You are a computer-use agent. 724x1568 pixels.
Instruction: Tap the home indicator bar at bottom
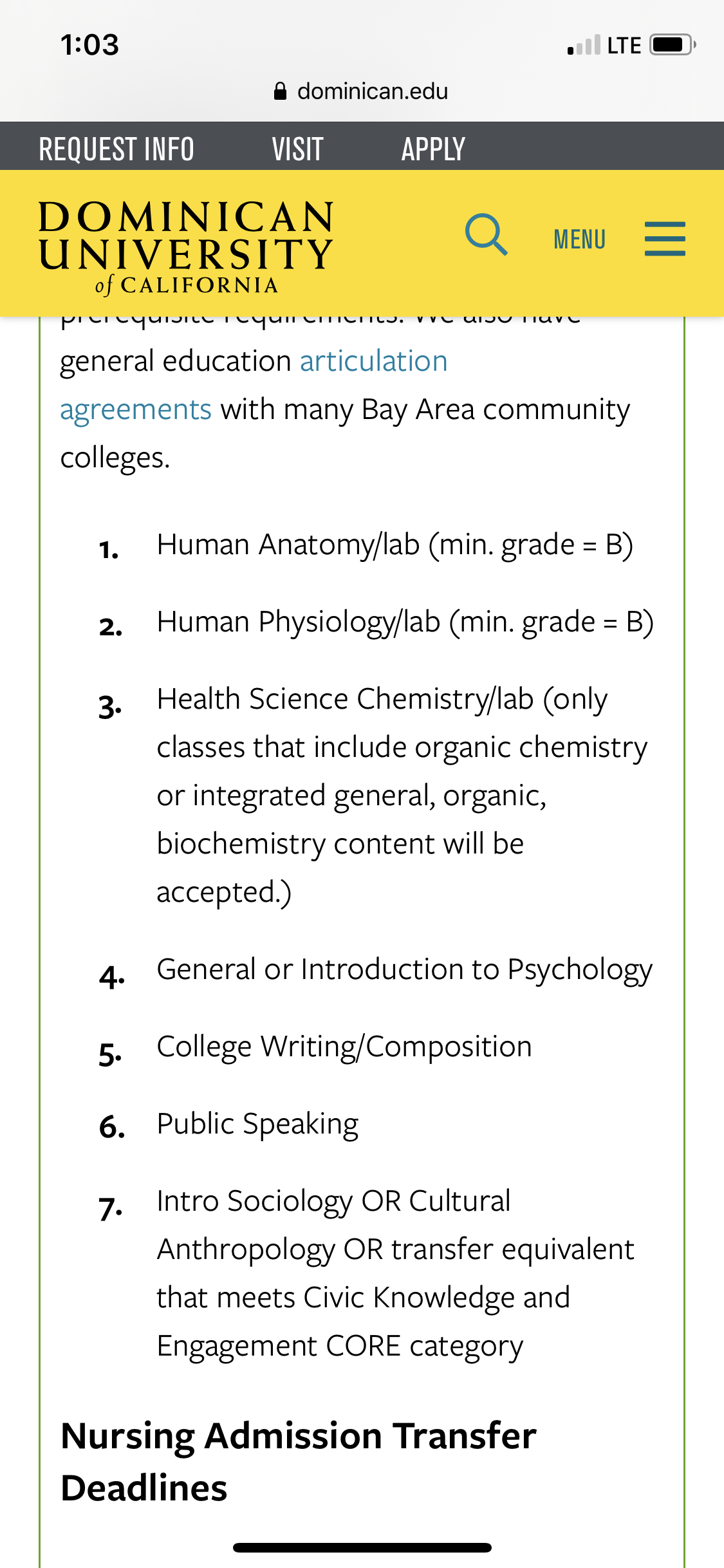pos(362,1547)
